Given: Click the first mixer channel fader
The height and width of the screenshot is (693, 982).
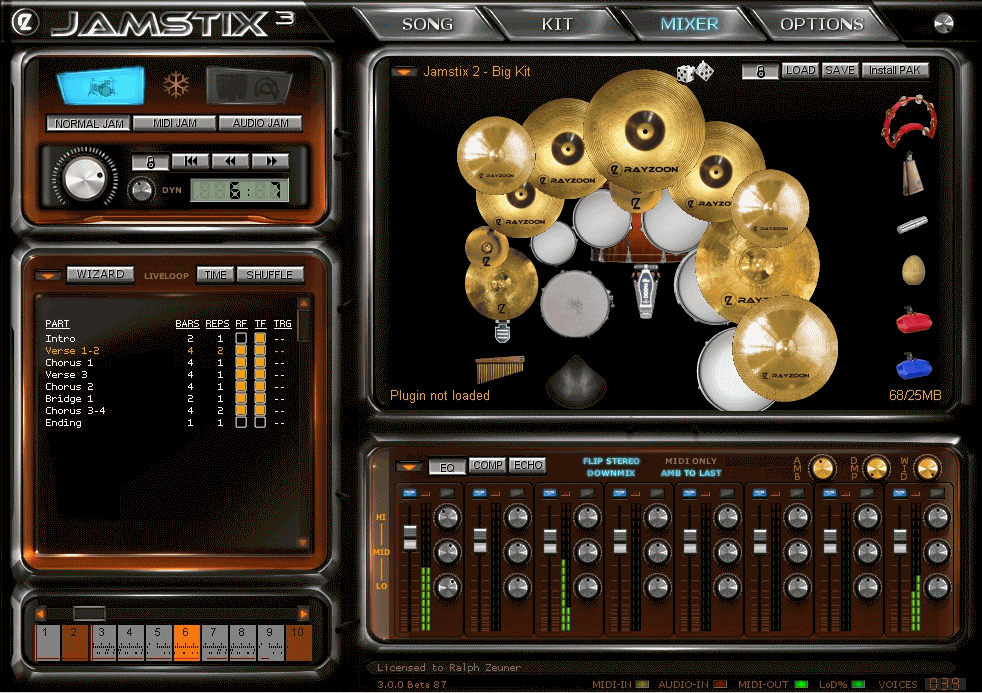Looking at the screenshot, I should pyautogui.click(x=410, y=538).
